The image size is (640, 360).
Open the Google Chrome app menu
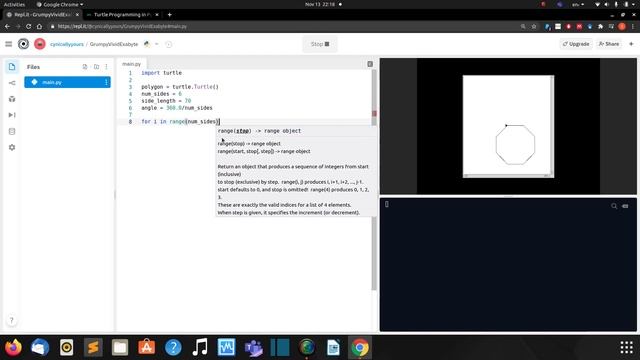pyautogui.click(x=60, y=4)
